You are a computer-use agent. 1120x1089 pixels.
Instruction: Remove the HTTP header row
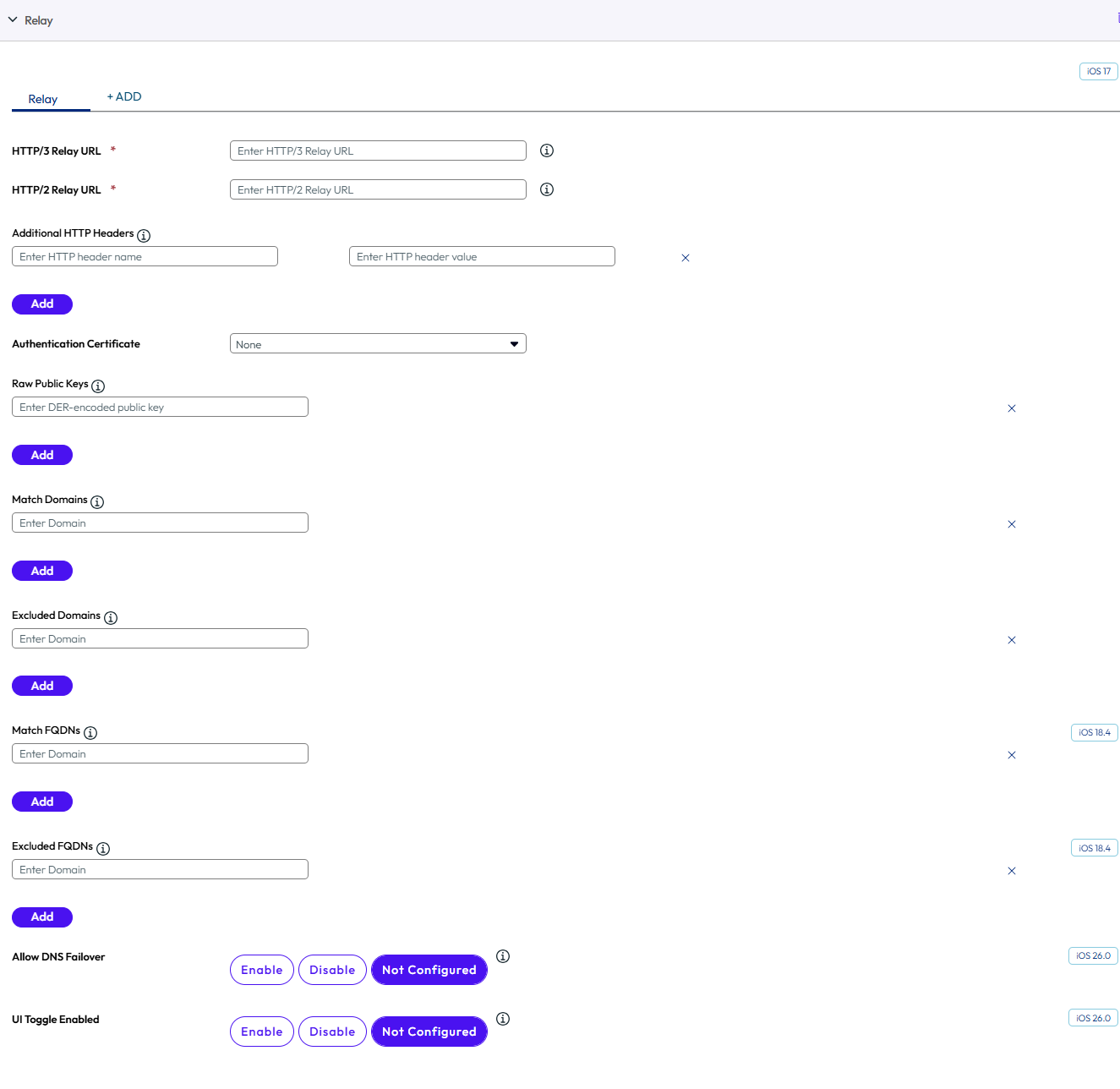pyautogui.click(x=686, y=258)
